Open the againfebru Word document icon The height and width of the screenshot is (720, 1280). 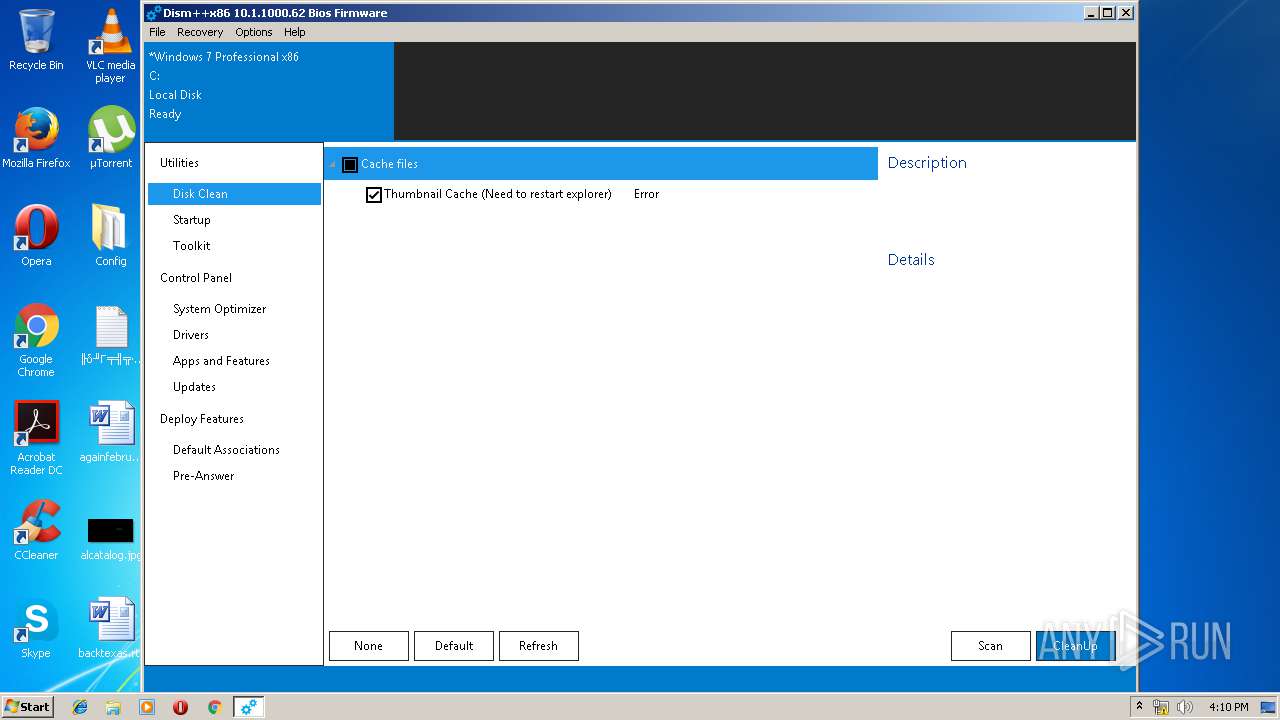pyautogui.click(x=110, y=432)
